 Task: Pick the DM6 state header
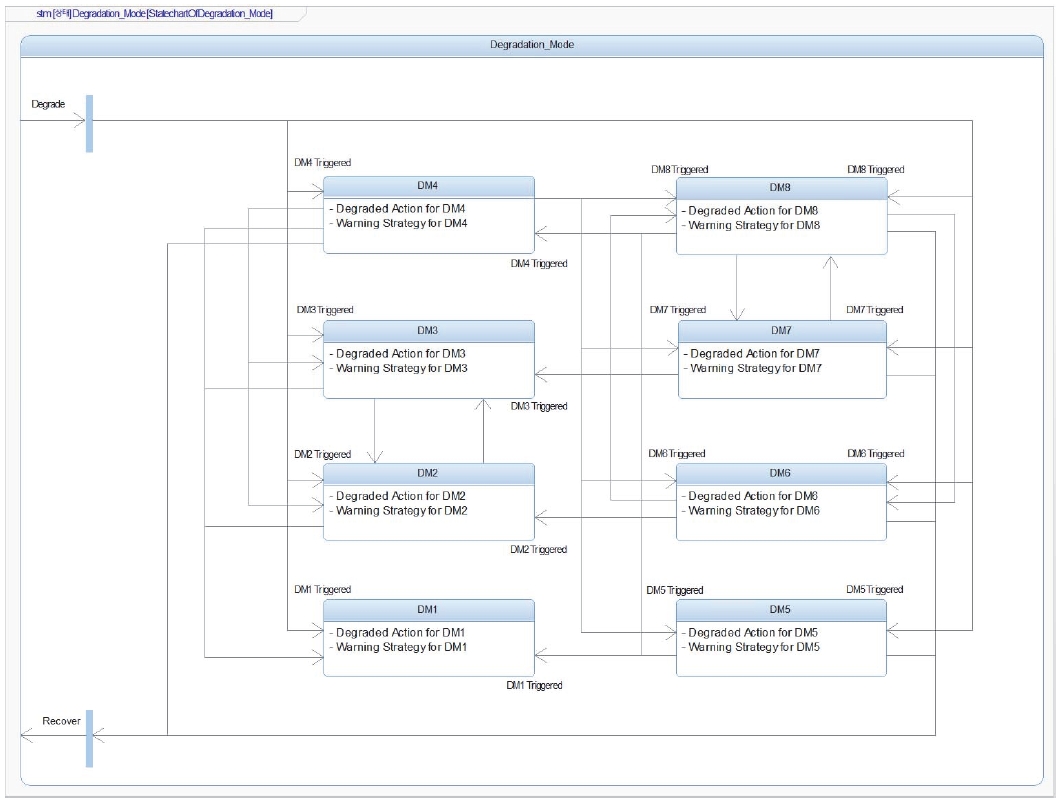tap(781, 473)
